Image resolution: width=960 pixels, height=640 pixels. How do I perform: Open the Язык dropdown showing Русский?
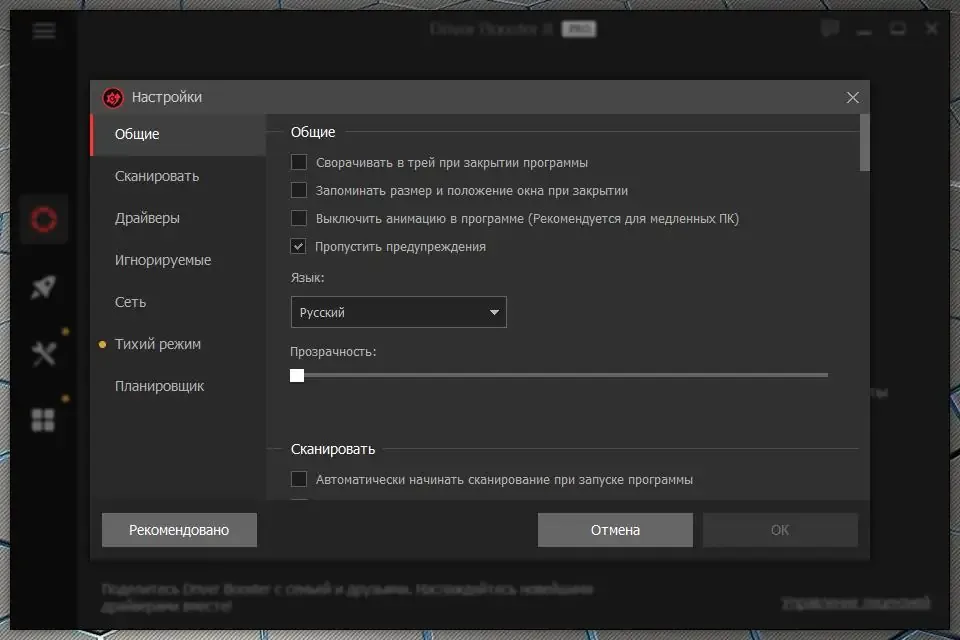tap(399, 312)
